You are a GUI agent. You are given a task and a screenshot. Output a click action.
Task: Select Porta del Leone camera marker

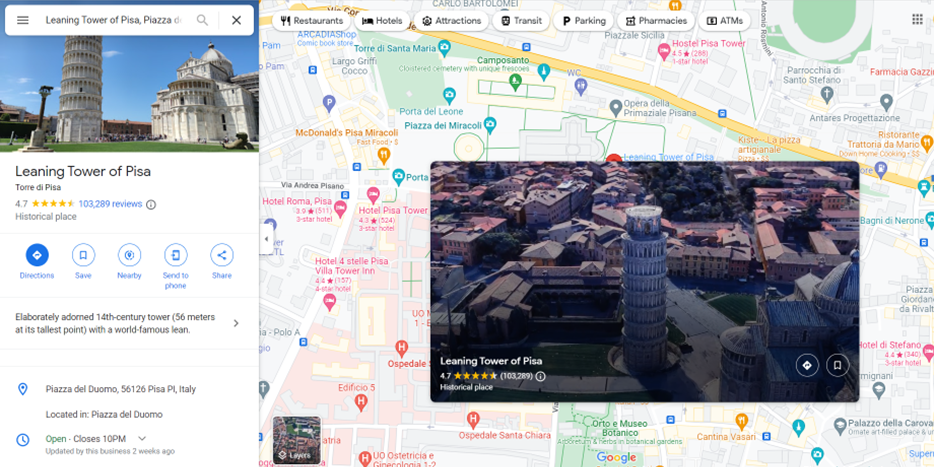450,95
